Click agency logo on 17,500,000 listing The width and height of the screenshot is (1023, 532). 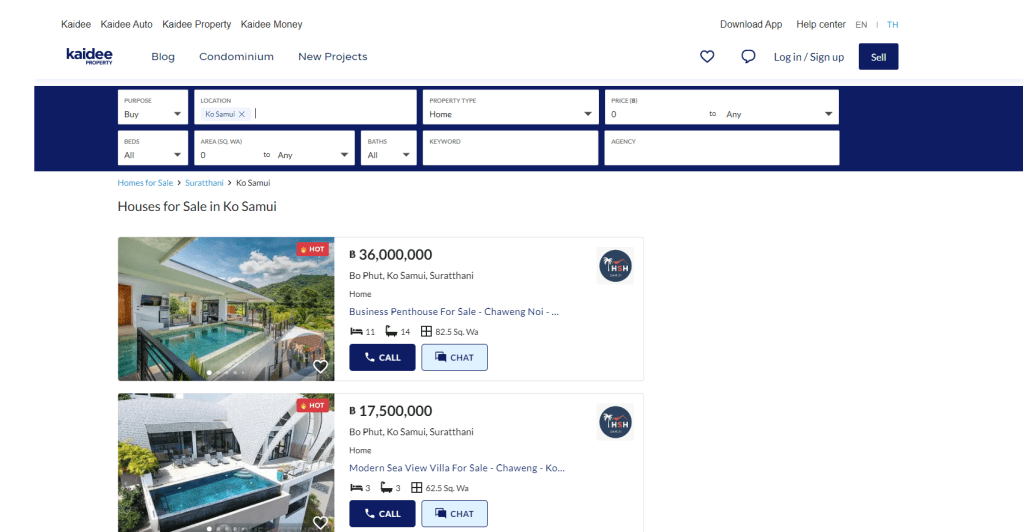(x=615, y=422)
